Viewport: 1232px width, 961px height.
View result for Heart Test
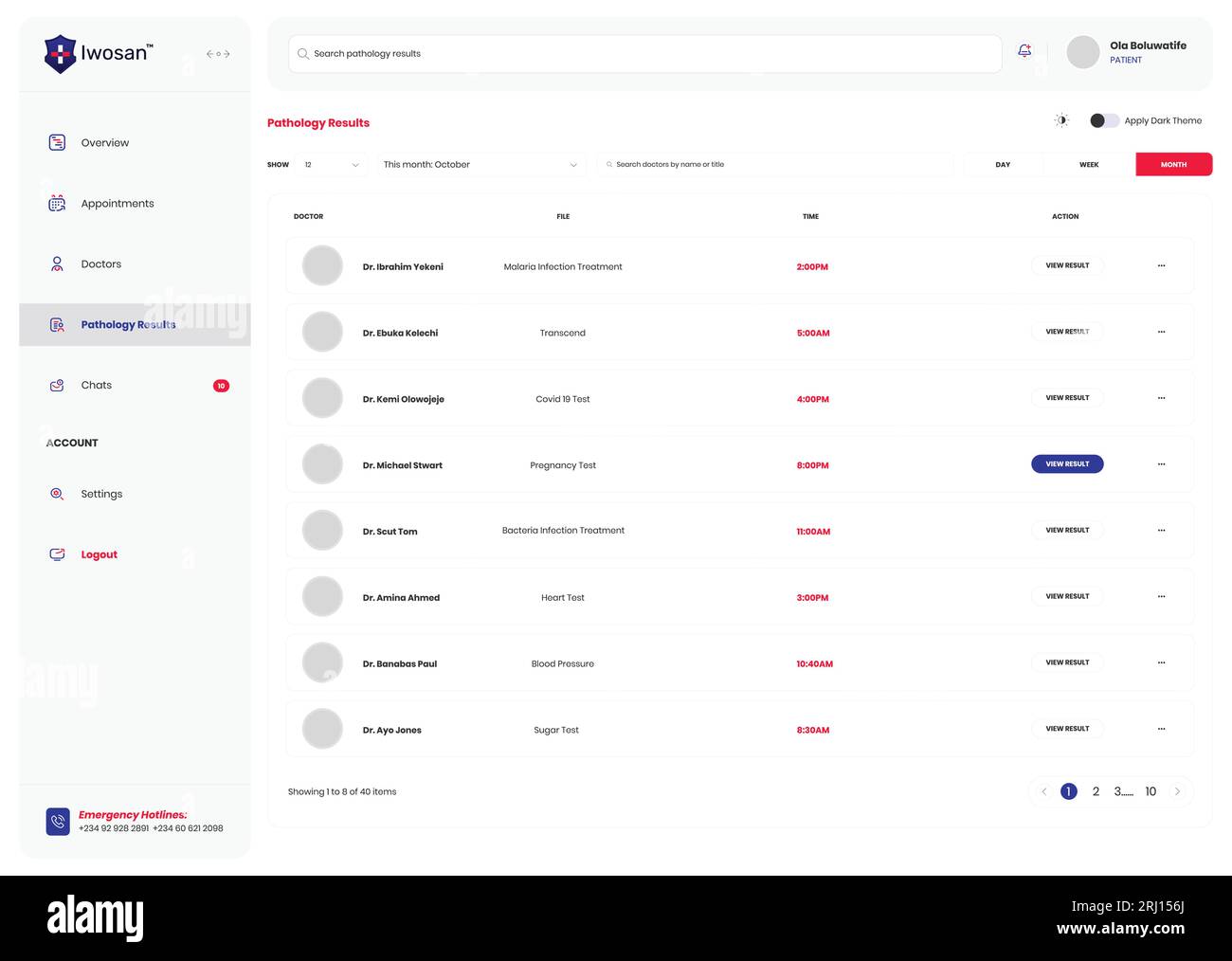[1067, 596]
